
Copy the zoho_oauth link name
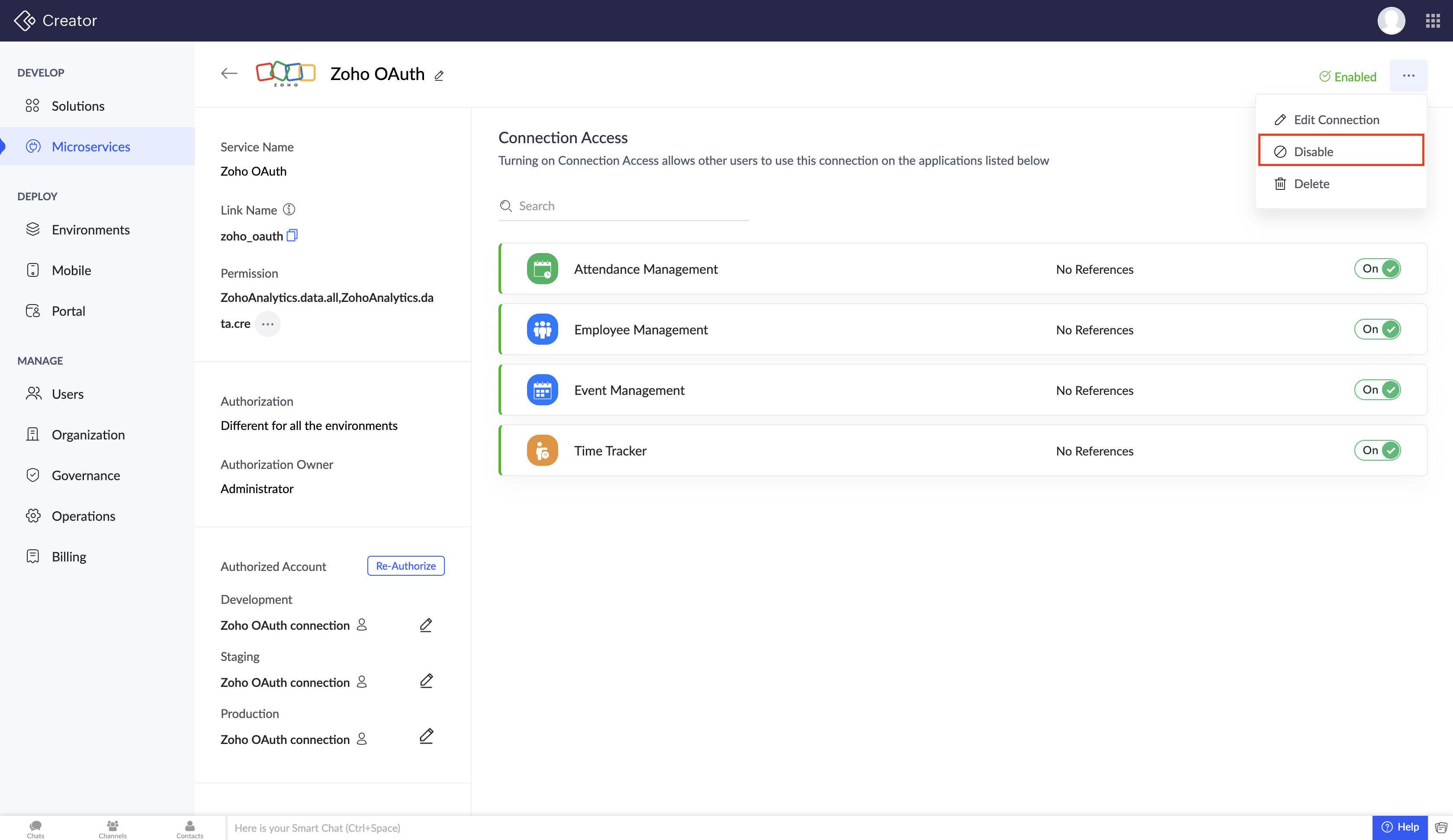293,235
